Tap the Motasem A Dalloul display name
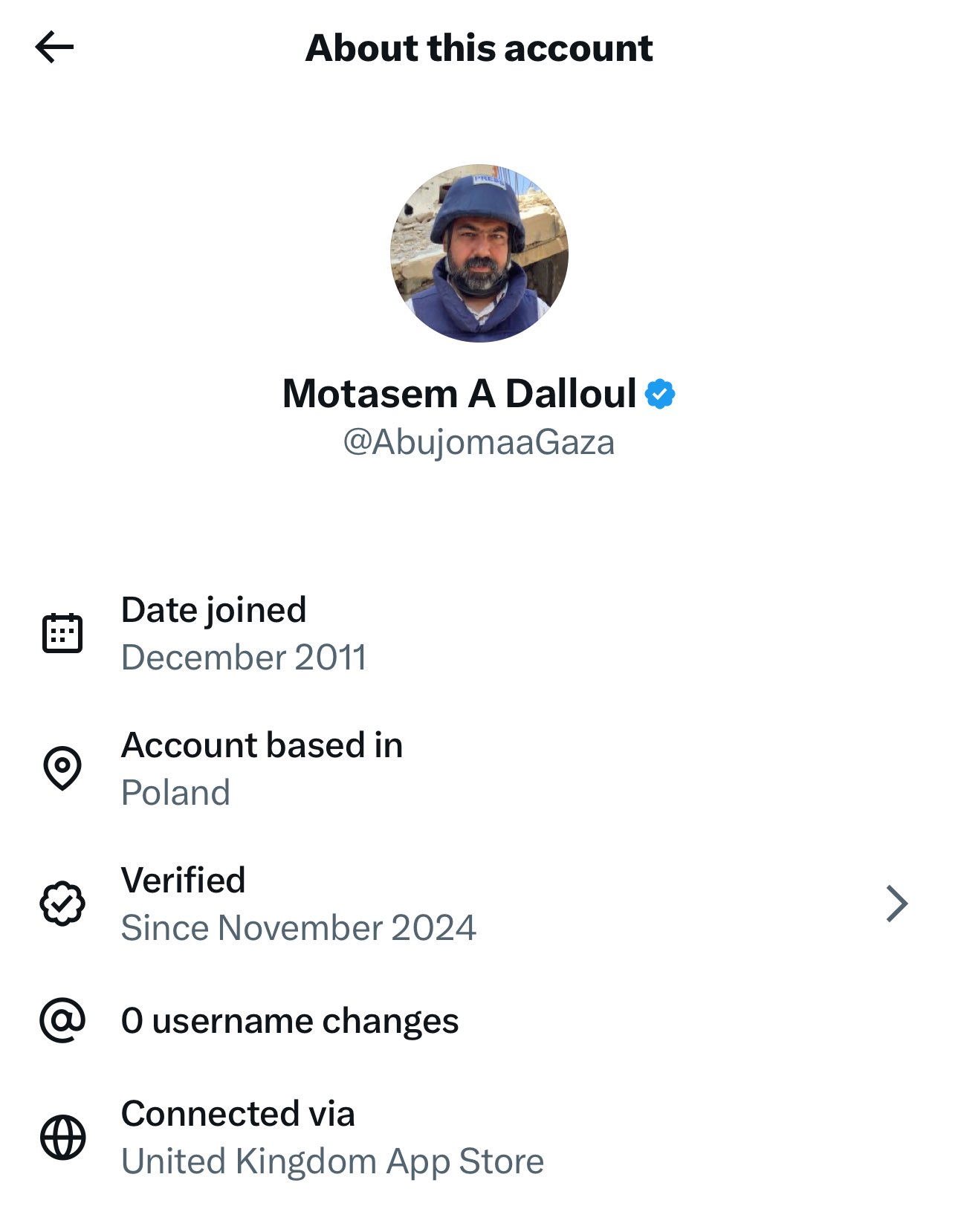The height and width of the screenshot is (1232, 958). [x=459, y=394]
